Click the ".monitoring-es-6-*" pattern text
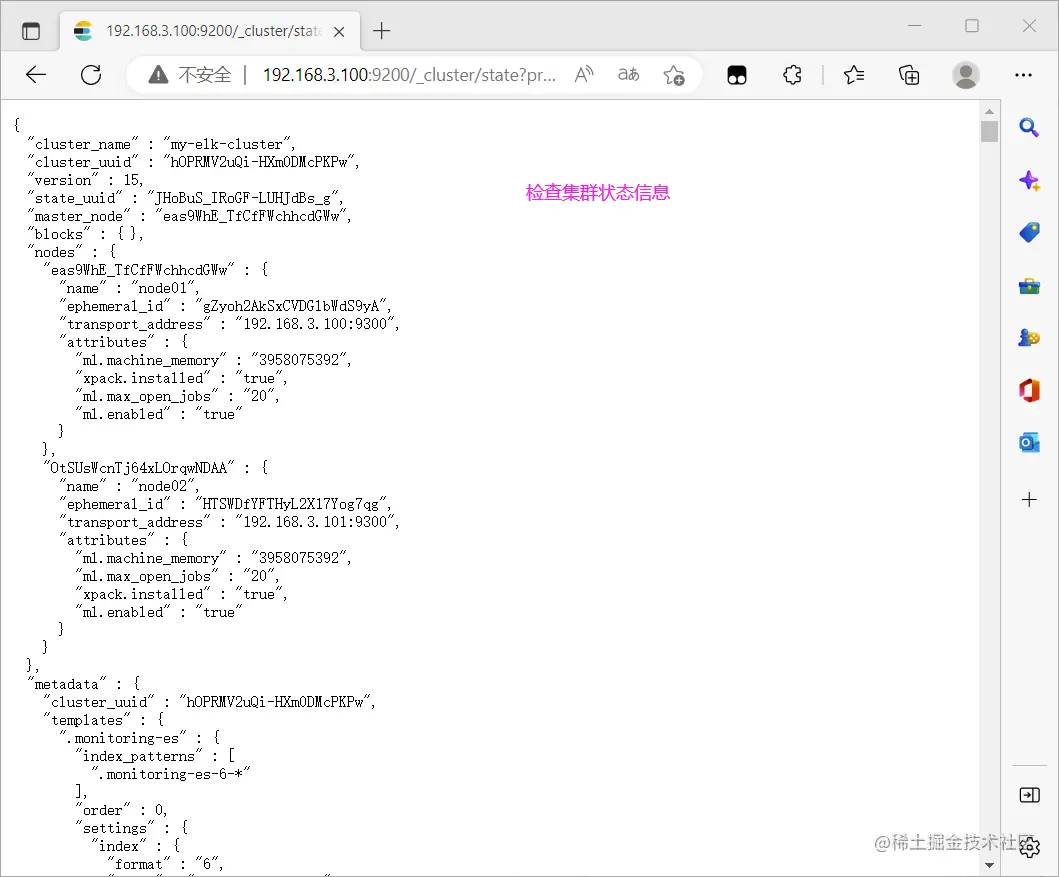This screenshot has height=877, width=1059. click(171, 774)
